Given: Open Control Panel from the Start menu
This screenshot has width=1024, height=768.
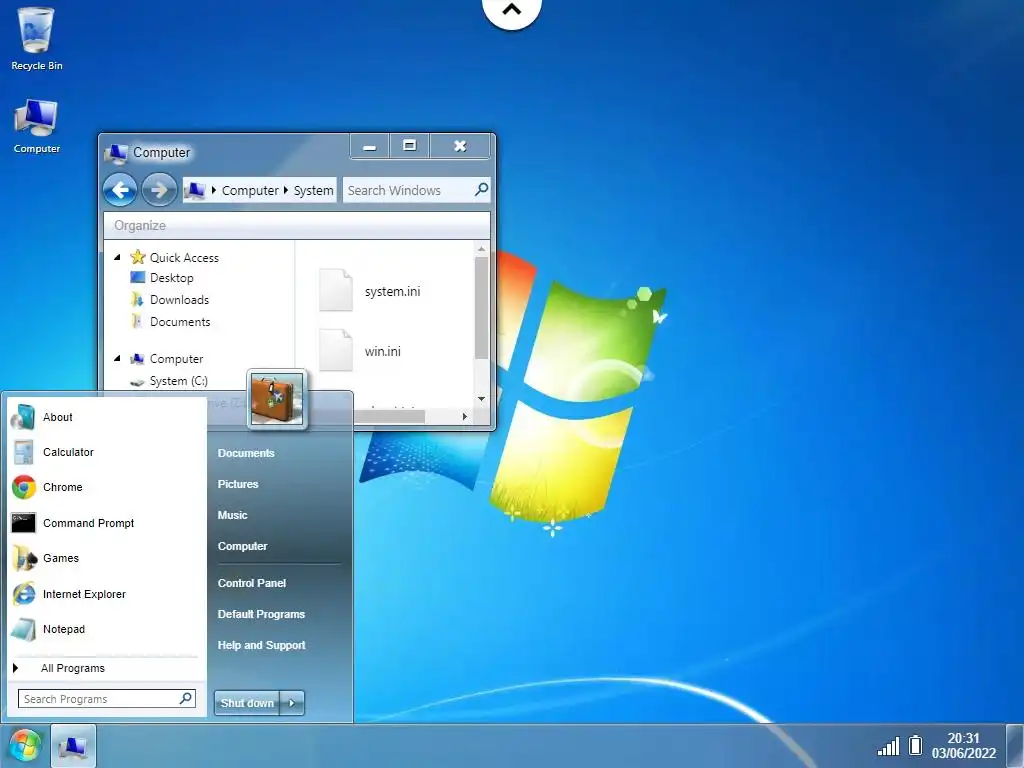Looking at the screenshot, I should coord(251,583).
